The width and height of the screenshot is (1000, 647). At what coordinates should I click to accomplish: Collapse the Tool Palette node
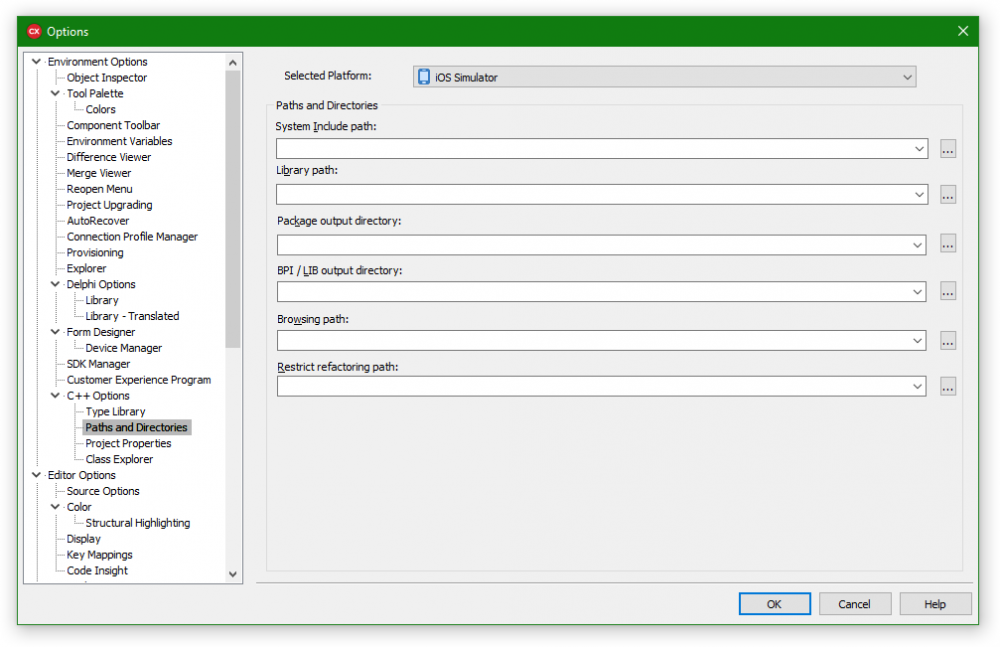tap(55, 93)
